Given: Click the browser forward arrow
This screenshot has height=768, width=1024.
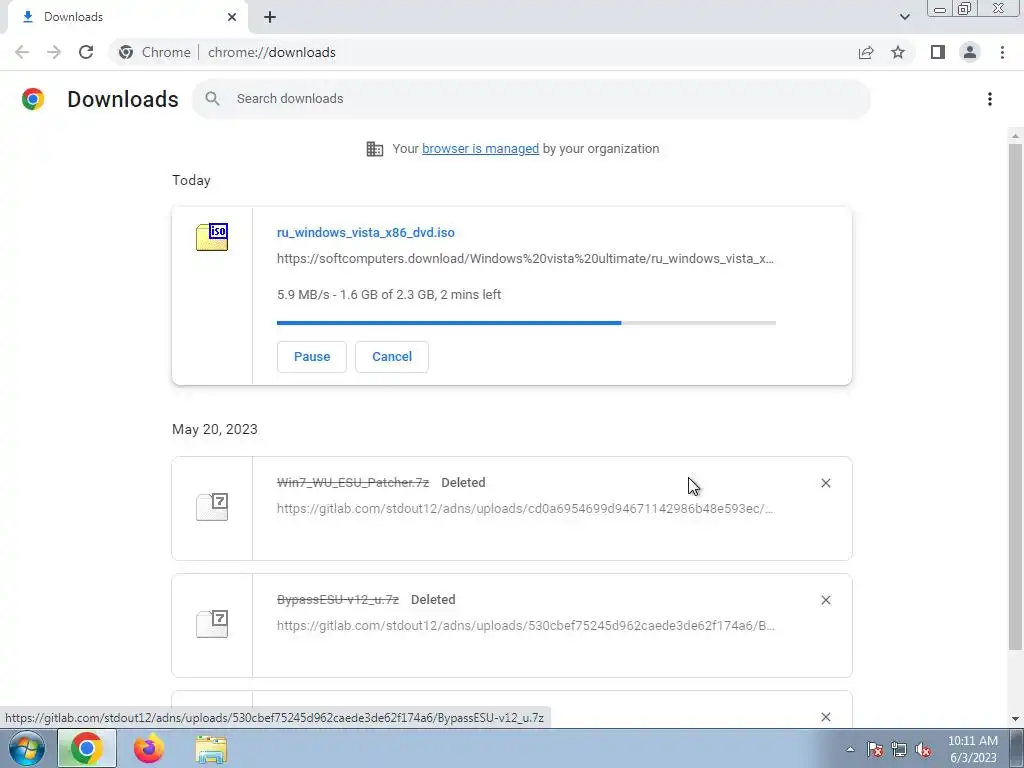Looking at the screenshot, I should click(x=54, y=52).
